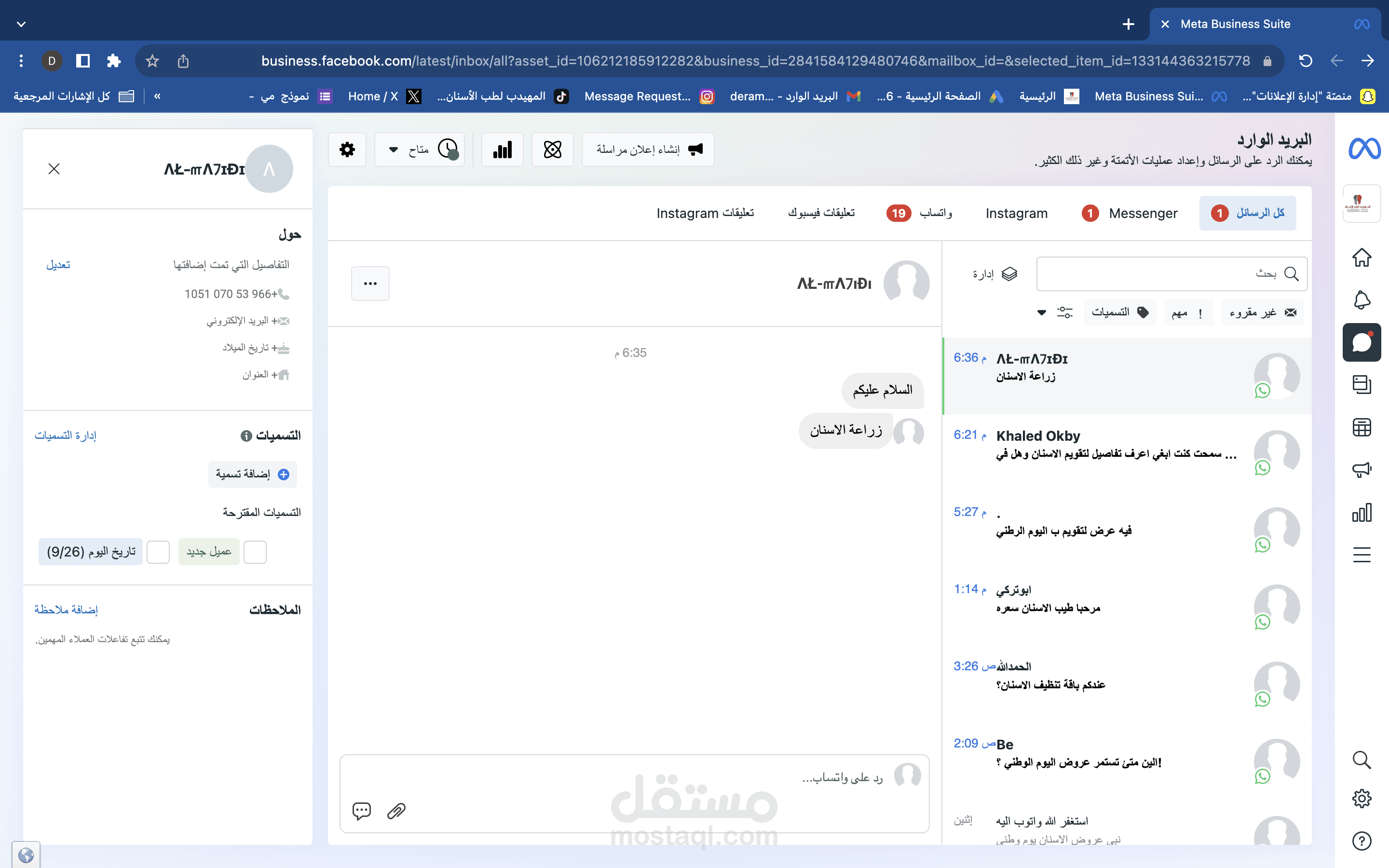Filter by غير مقروء unread
This screenshot has height=868, width=1389.
pyautogui.click(x=1263, y=312)
